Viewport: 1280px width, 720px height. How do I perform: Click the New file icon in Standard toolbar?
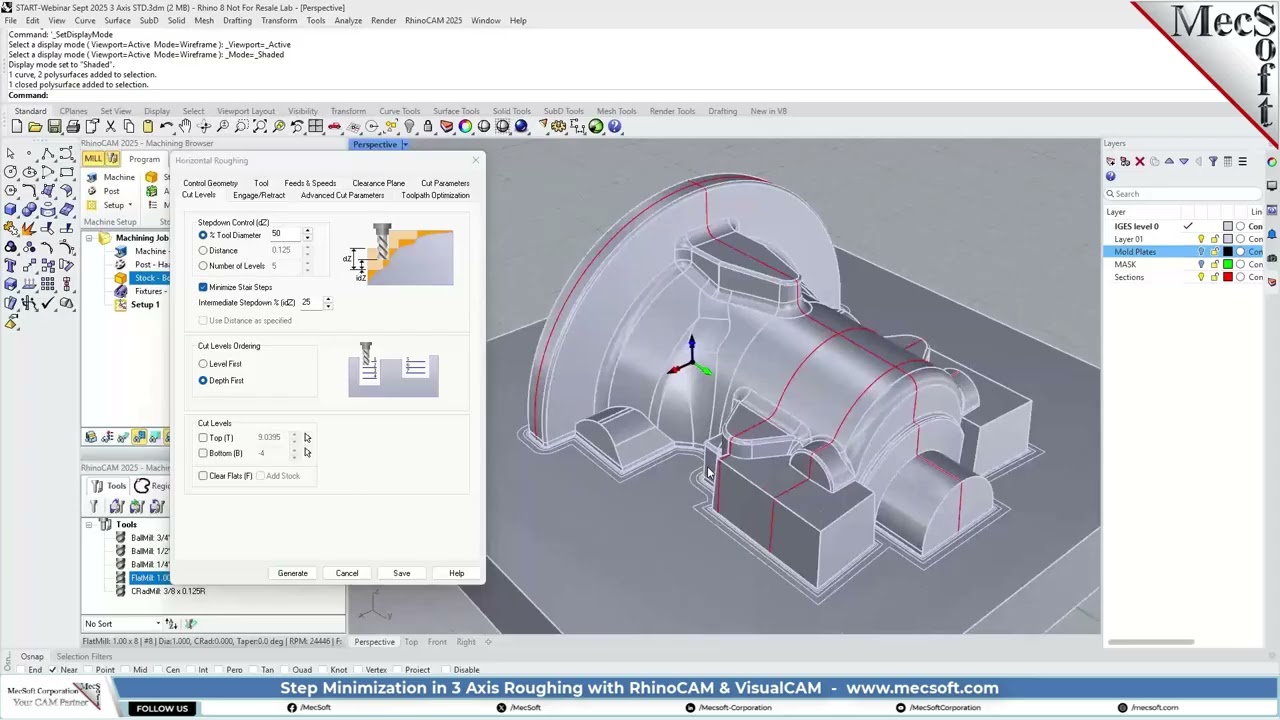[17, 127]
